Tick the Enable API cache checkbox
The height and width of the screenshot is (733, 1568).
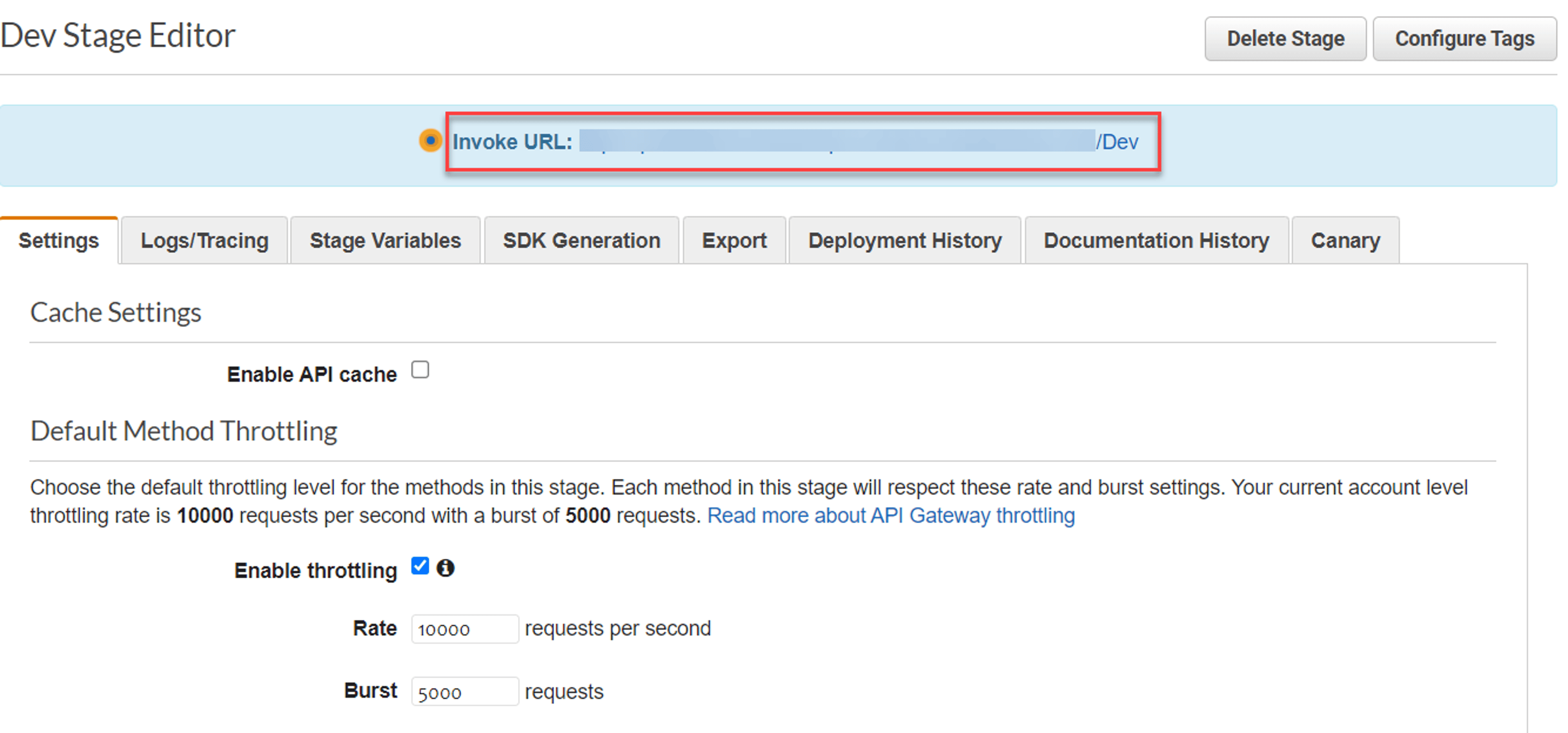(420, 369)
